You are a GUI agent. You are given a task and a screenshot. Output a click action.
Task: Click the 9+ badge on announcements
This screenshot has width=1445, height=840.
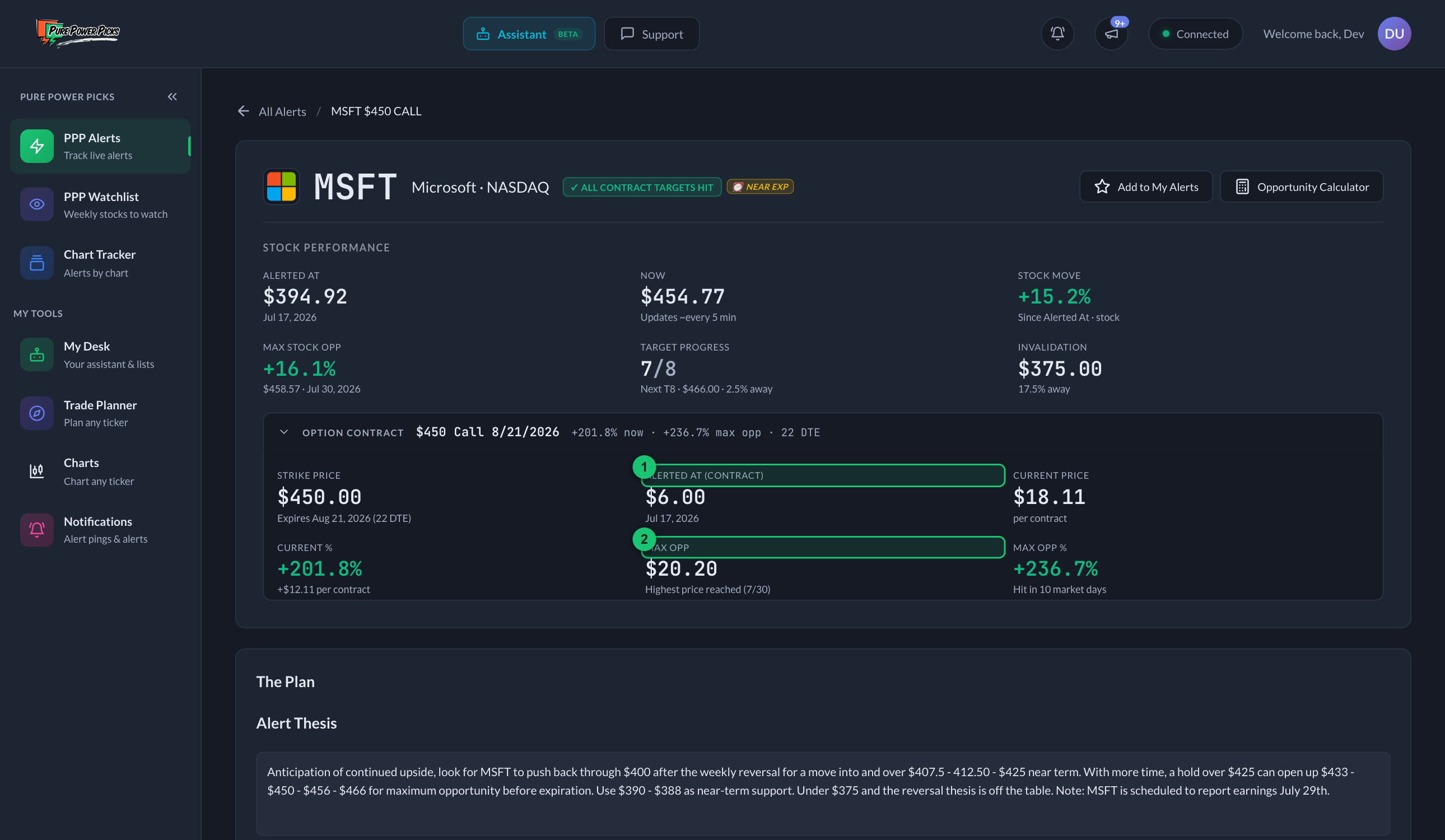[x=1119, y=23]
